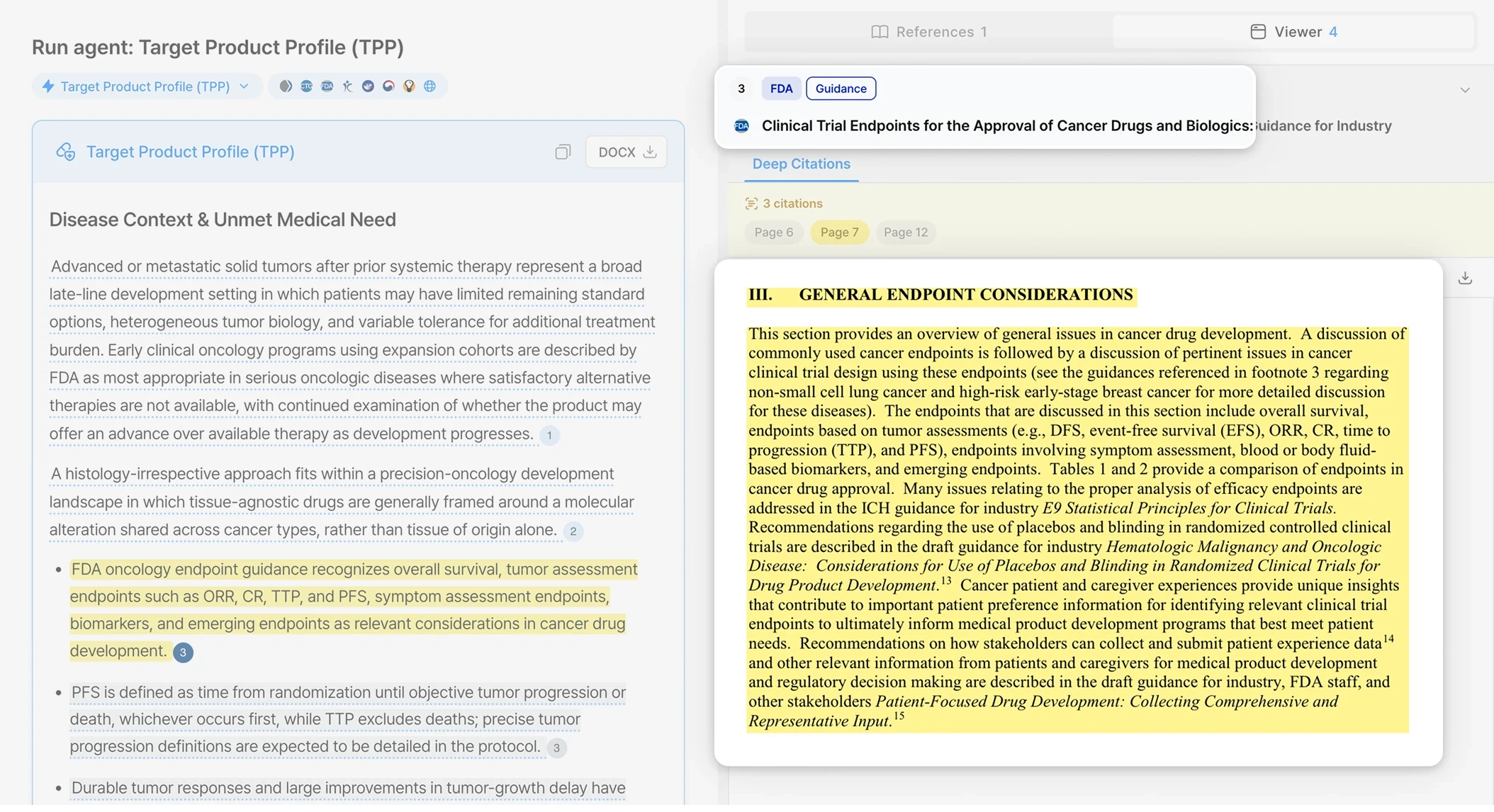This screenshot has height=812, width=1494.
Task: Open citation 2 after tissue-agnostic paragraph
Action: pos(573,531)
